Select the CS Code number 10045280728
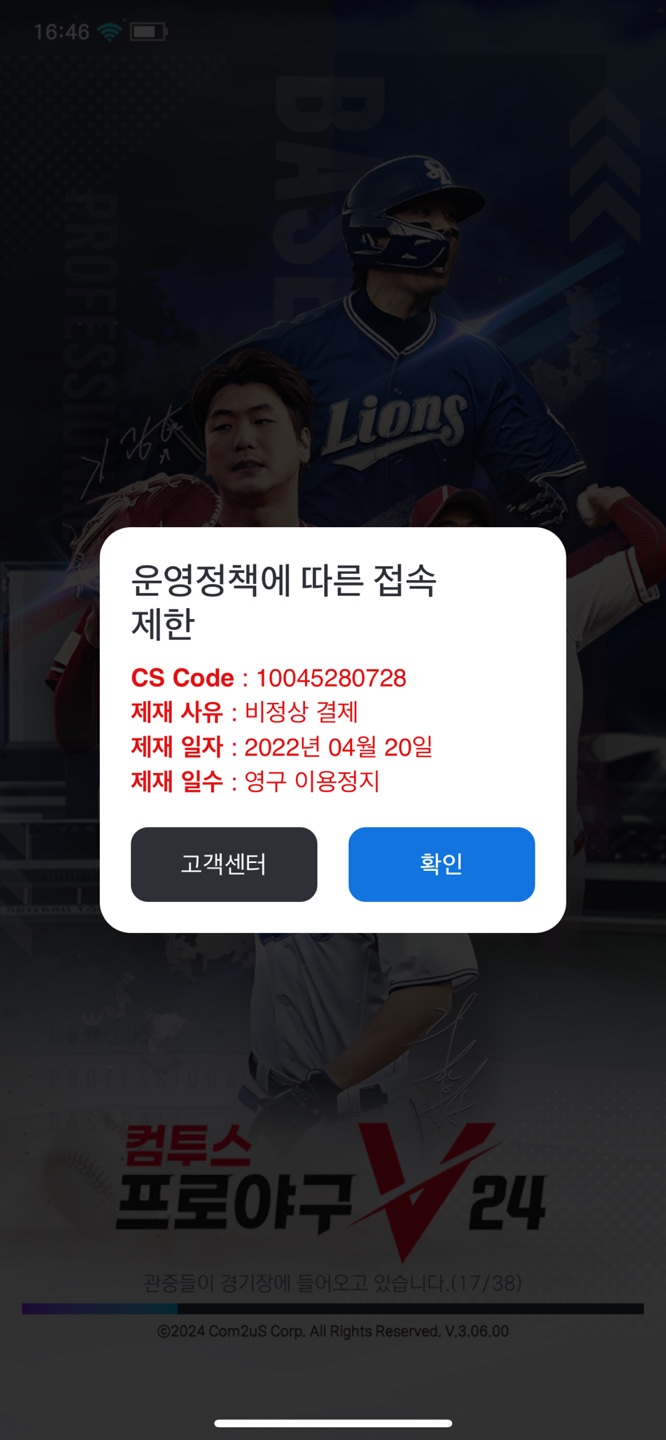Viewport: 666px width, 1440px height. point(331,678)
